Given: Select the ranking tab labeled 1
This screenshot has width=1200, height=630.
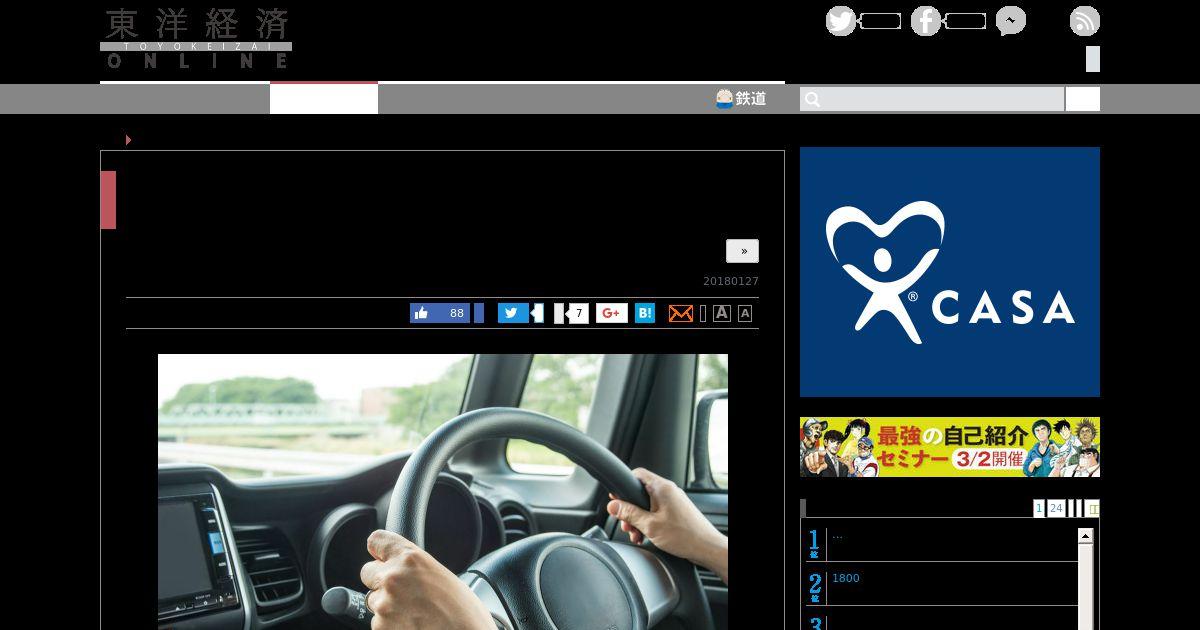Looking at the screenshot, I should coord(1039,508).
